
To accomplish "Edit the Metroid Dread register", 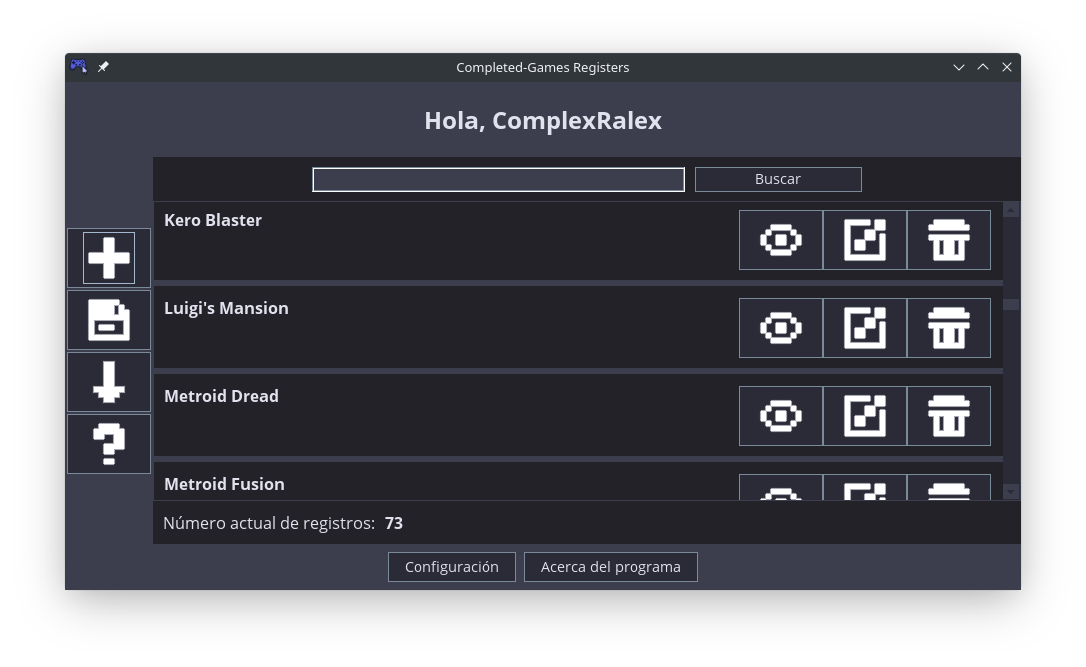I will click(864, 416).
